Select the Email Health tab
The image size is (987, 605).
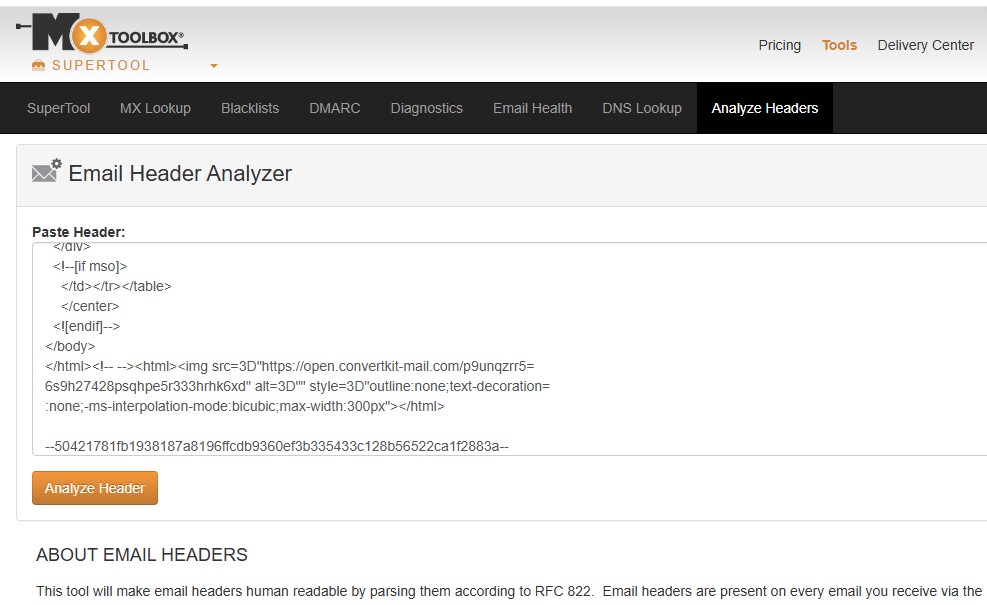(533, 108)
